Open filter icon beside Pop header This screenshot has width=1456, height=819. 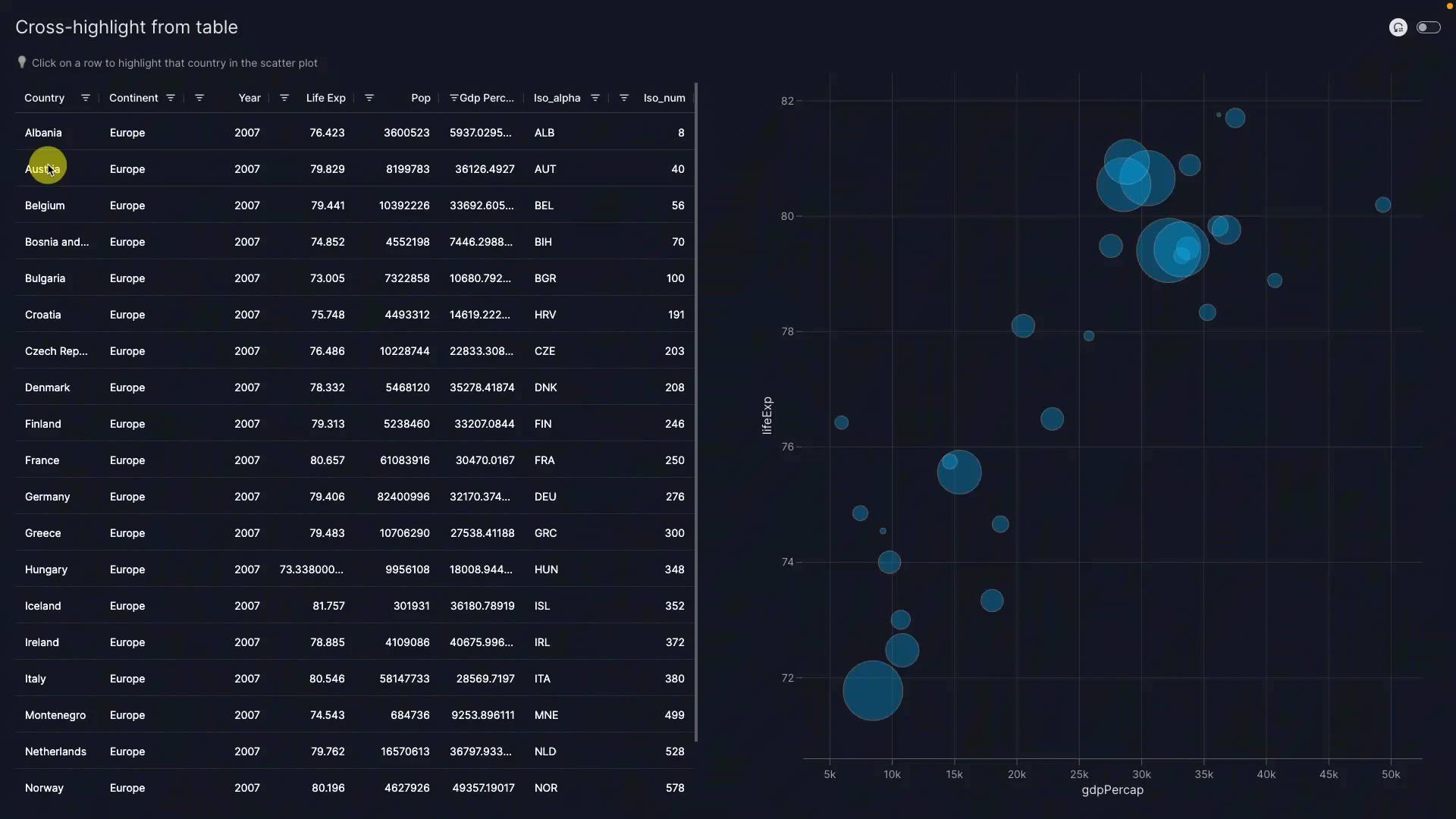[369, 98]
